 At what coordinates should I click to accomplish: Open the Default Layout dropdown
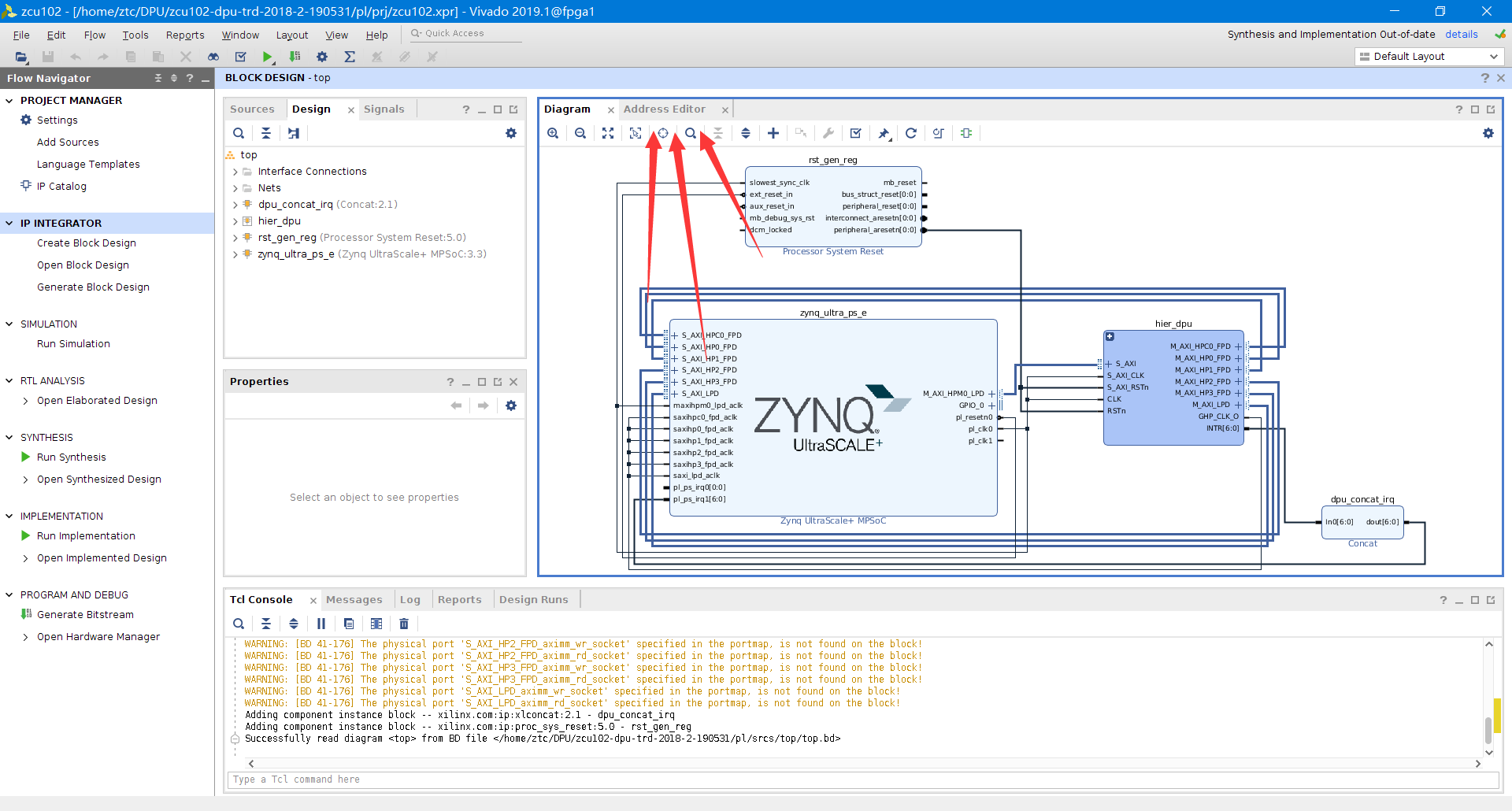(1429, 57)
